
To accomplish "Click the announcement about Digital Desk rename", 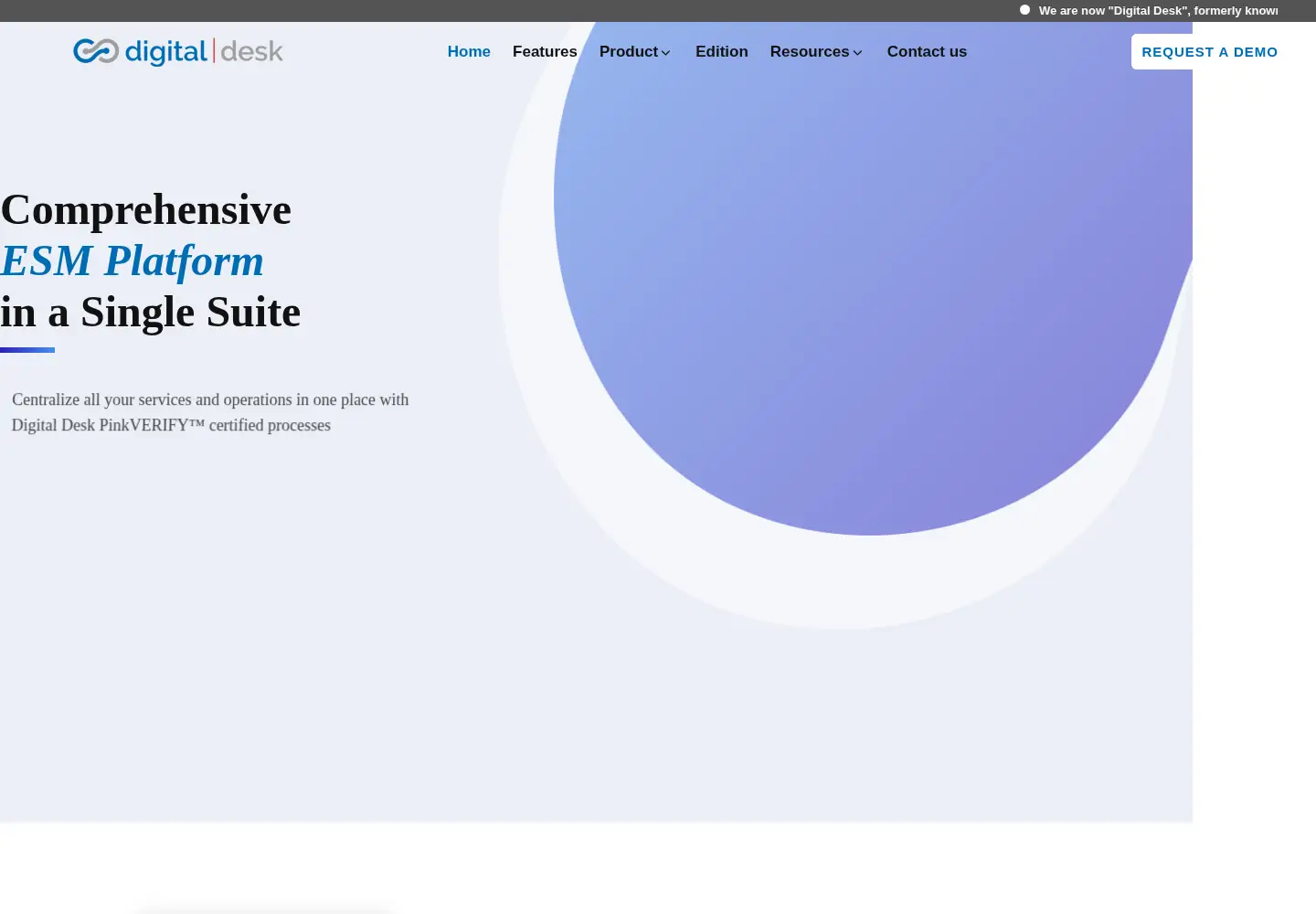I will 1159,11.
